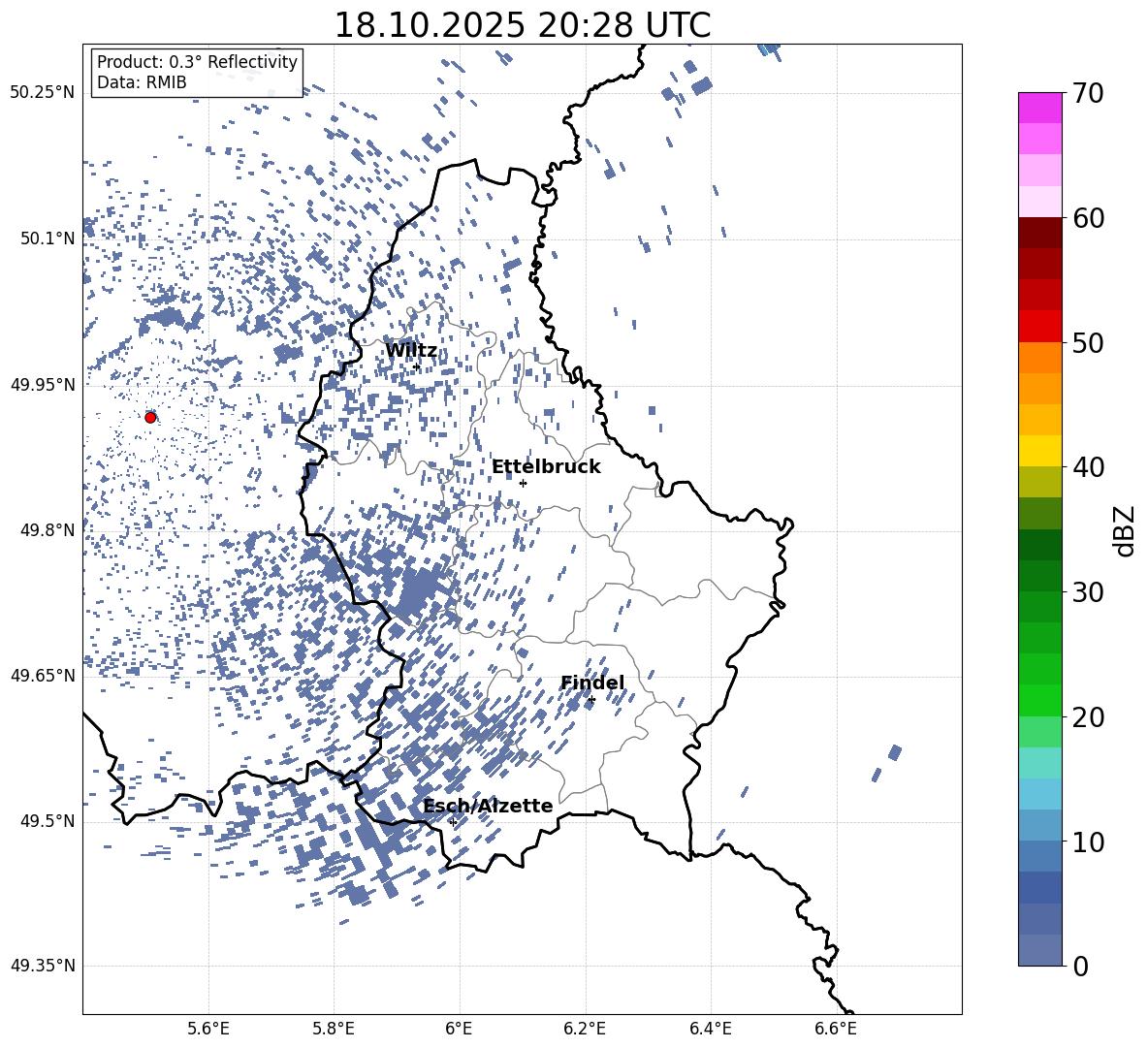Click the Esch/Alzette cross marker
This screenshot has width=1148, height=1048.
tap(453, 822)
